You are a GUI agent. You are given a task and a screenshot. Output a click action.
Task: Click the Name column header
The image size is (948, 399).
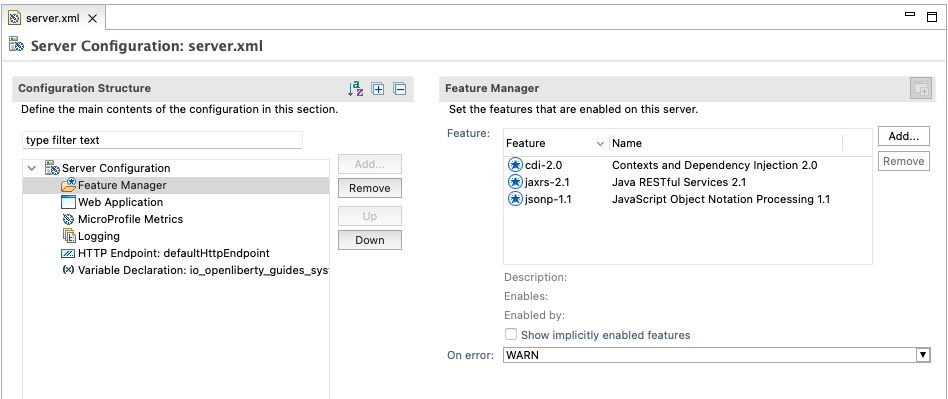pos(726,143)
